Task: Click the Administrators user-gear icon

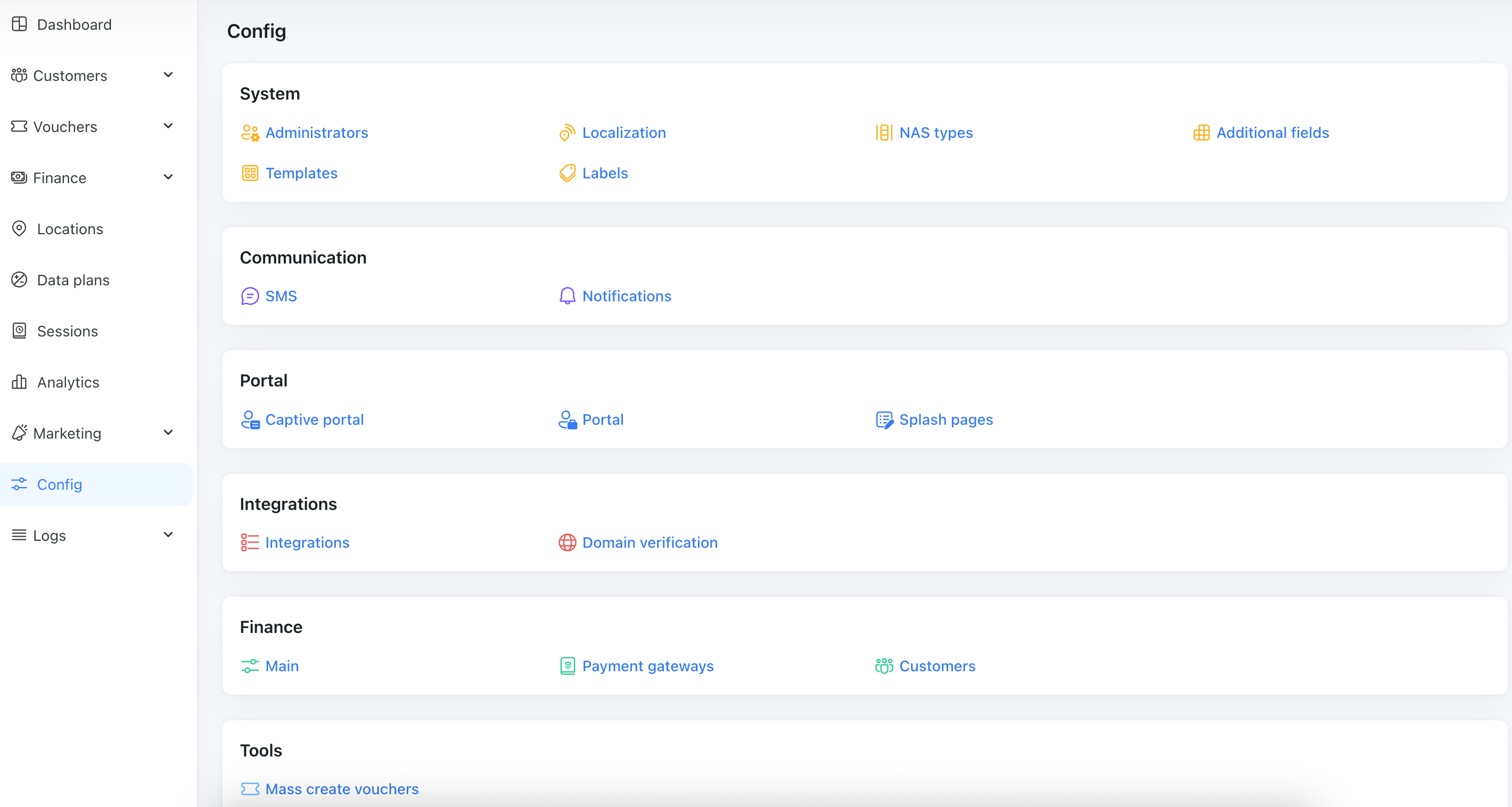Action: click(x=250, y=133)
